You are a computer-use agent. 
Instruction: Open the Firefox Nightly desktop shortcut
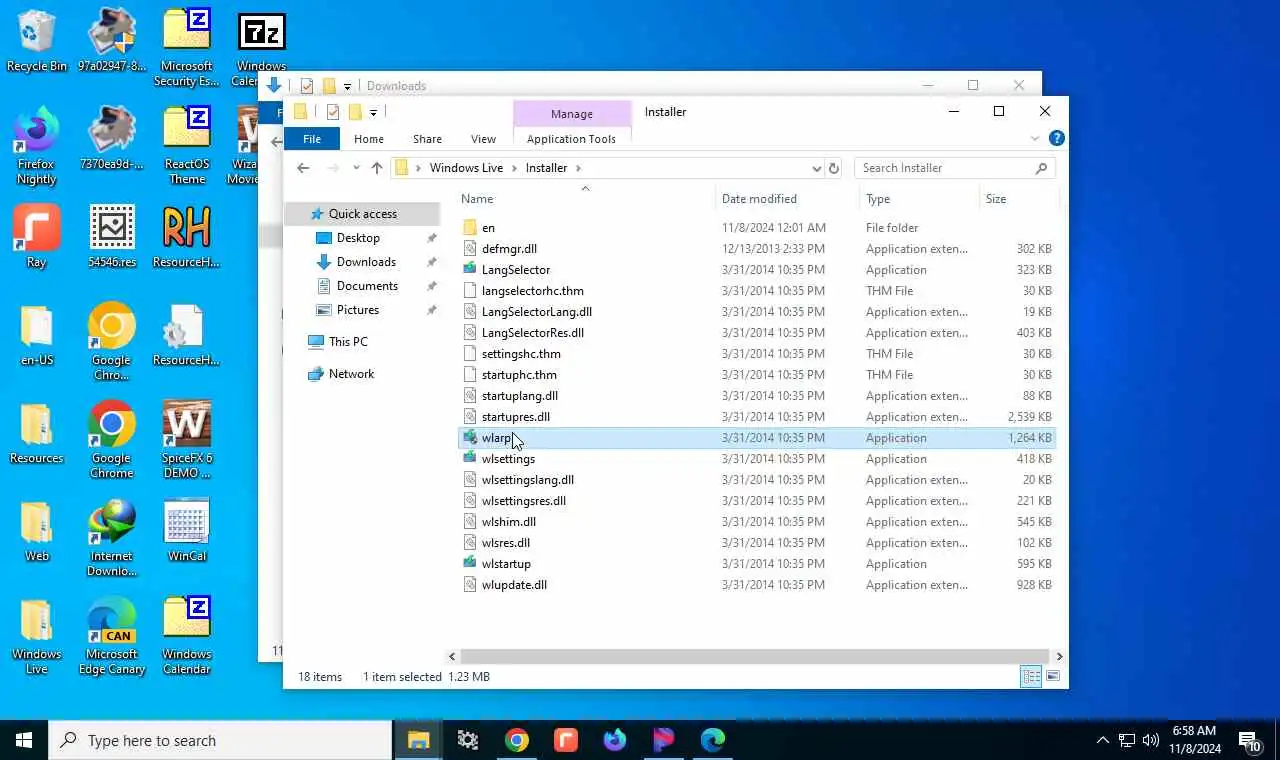point(37,146)
